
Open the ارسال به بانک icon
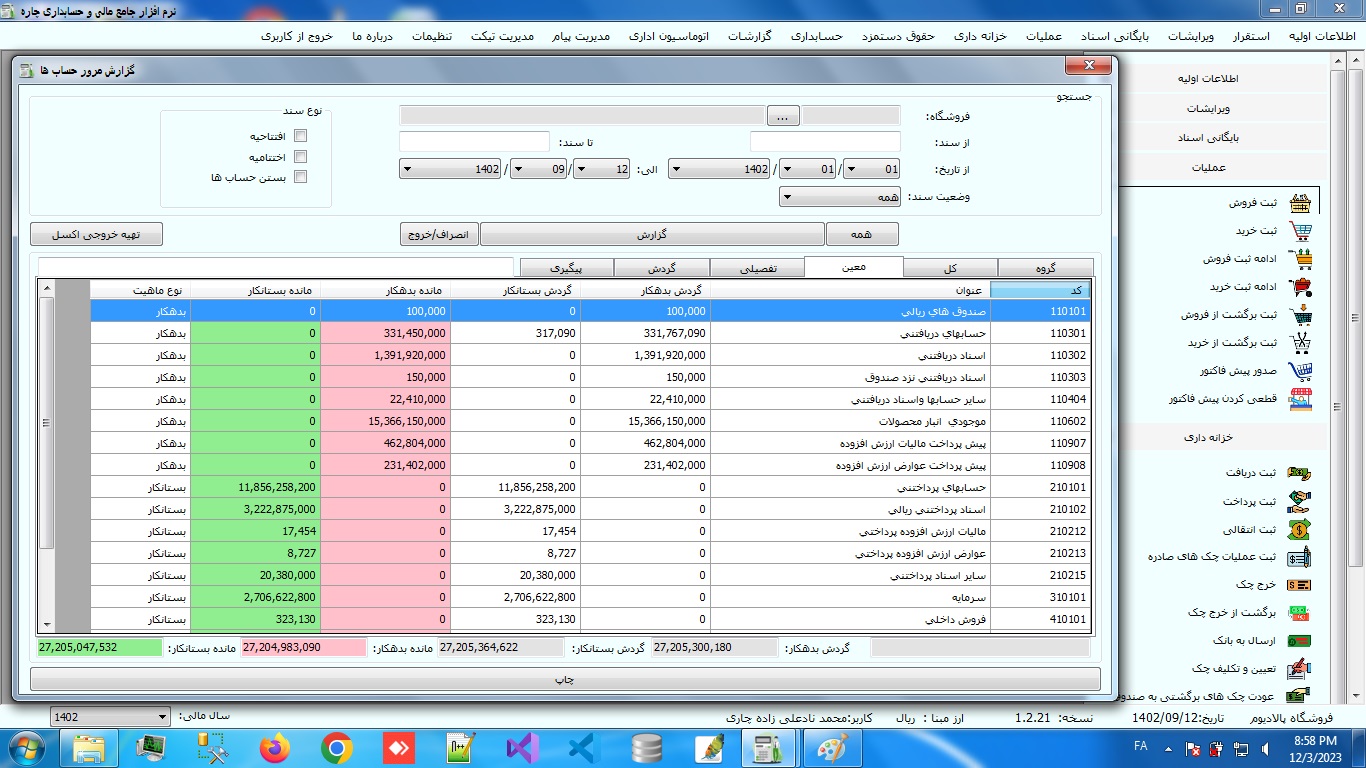[1299, 641]
